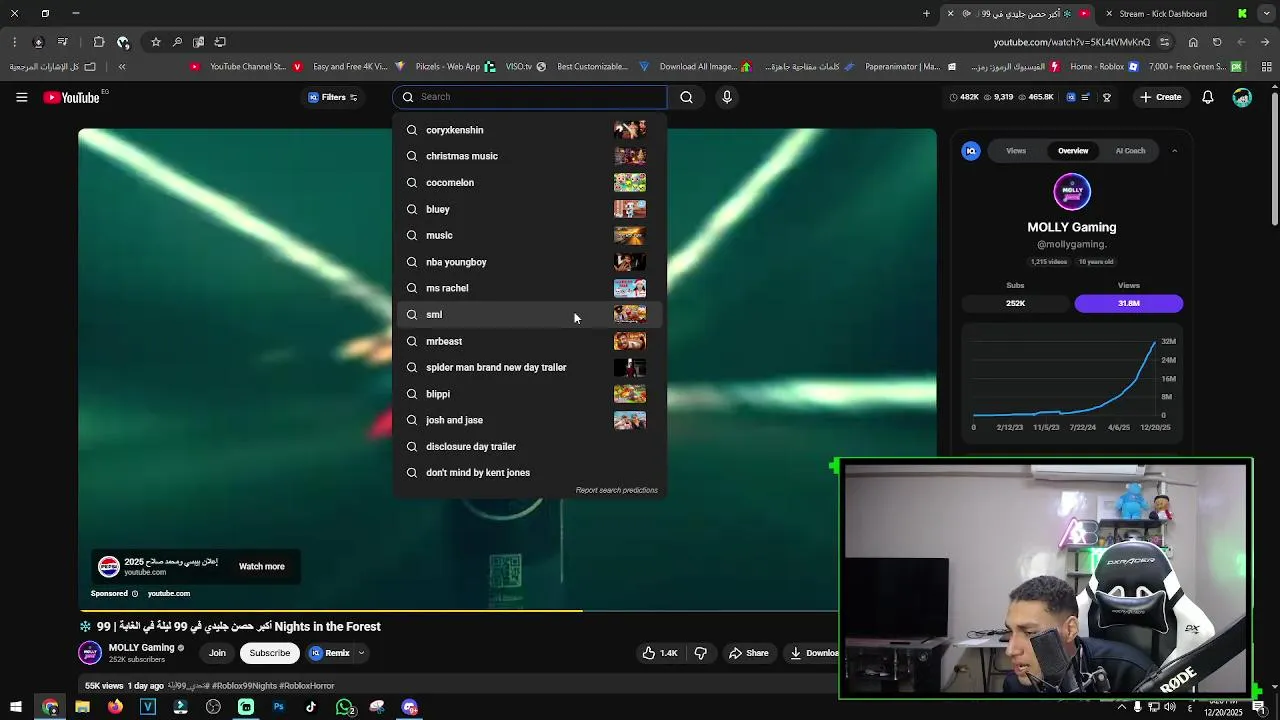Click the vidIQ Remix button

[330, 653]
